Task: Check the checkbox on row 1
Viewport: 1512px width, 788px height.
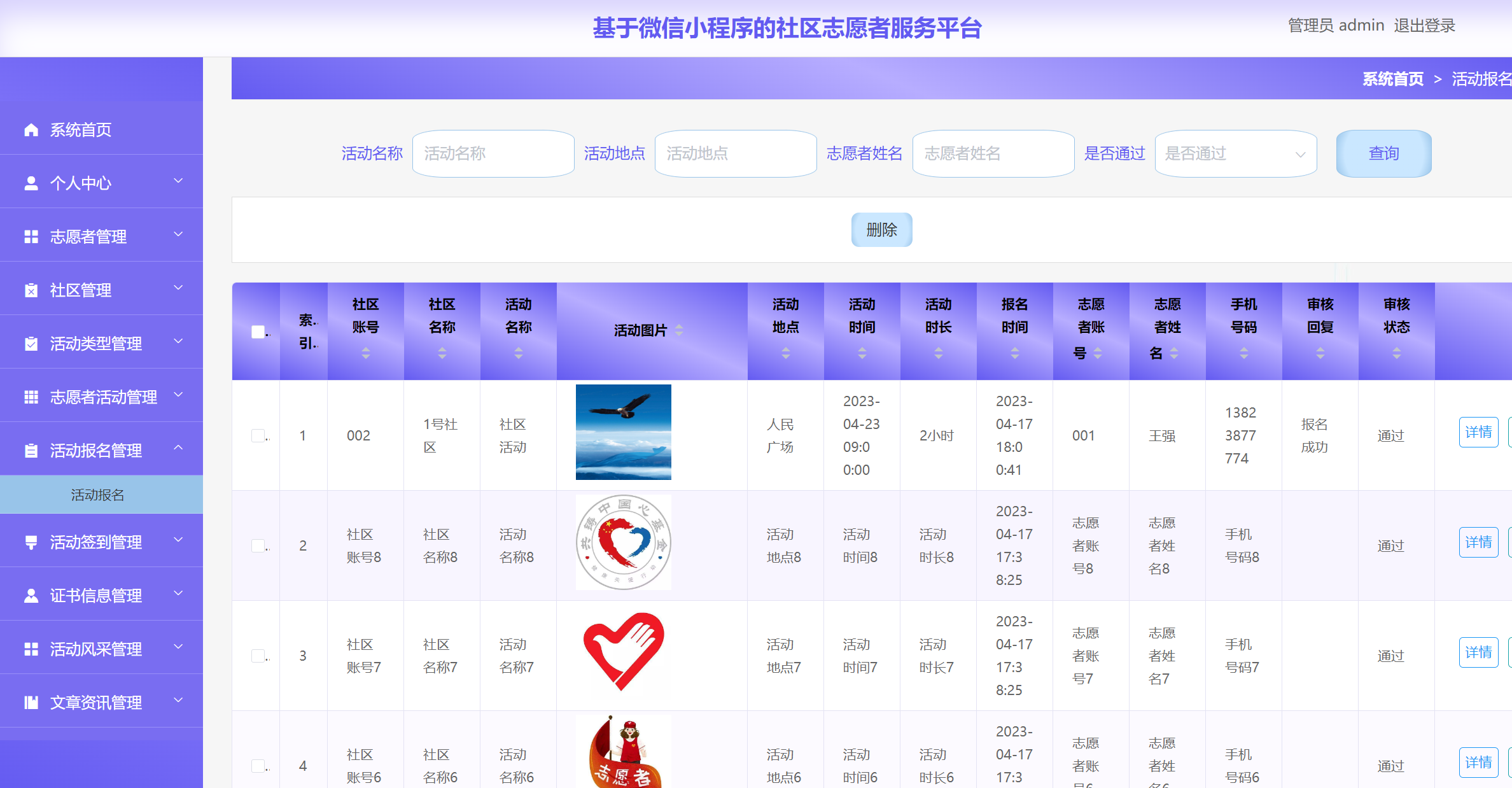Action: [257, 435]
